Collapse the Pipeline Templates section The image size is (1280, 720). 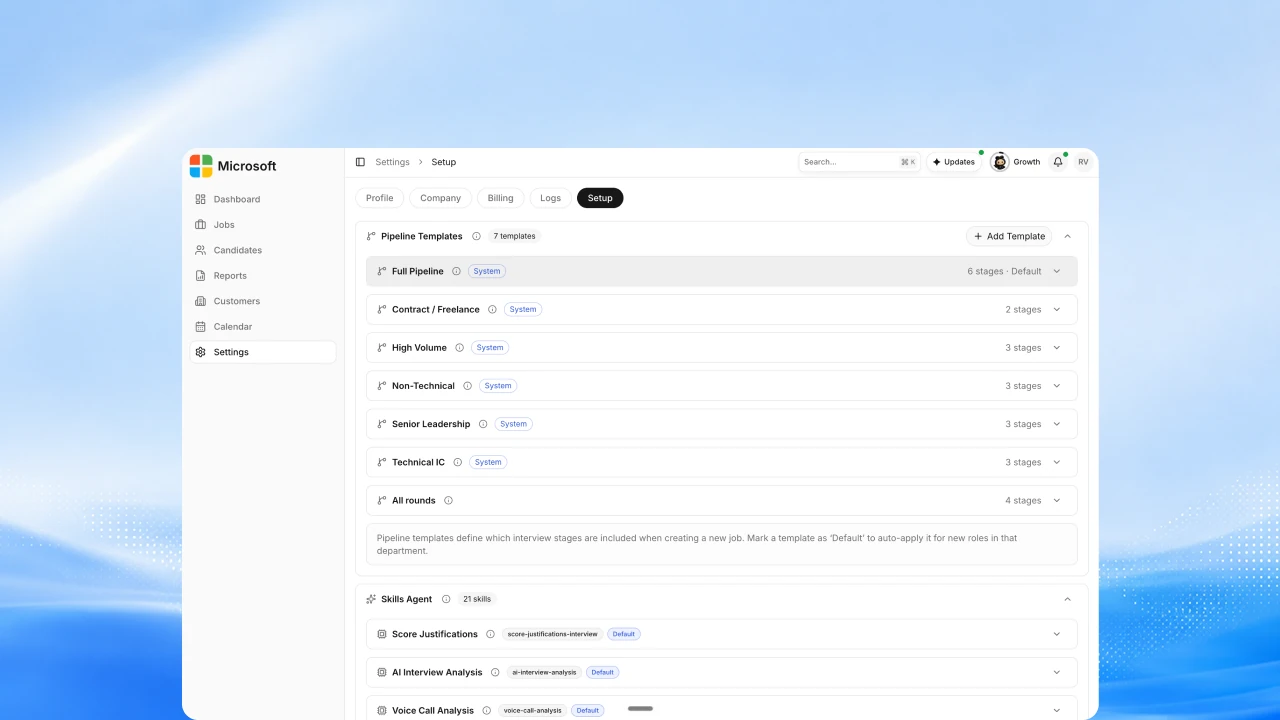[1067, 237]
